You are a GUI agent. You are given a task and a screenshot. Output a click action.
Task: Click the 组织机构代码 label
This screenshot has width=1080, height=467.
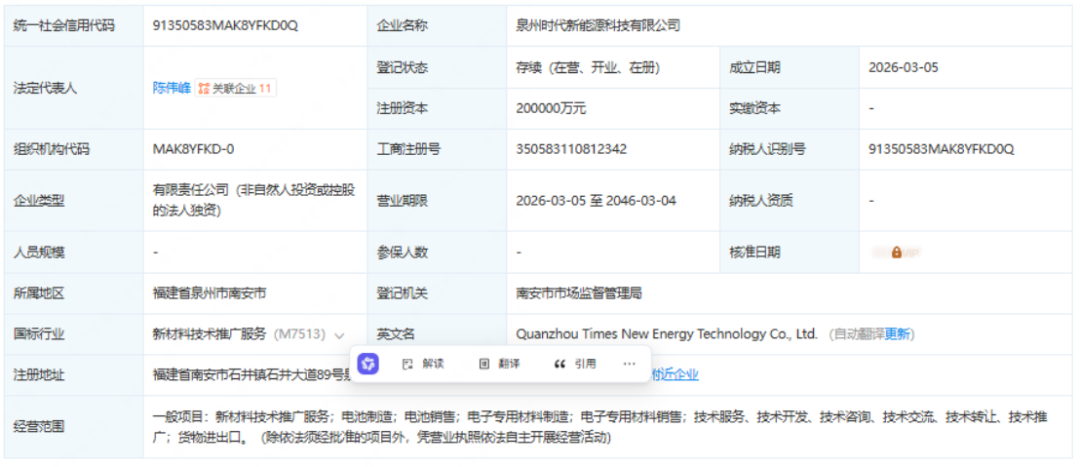(52, 149)
